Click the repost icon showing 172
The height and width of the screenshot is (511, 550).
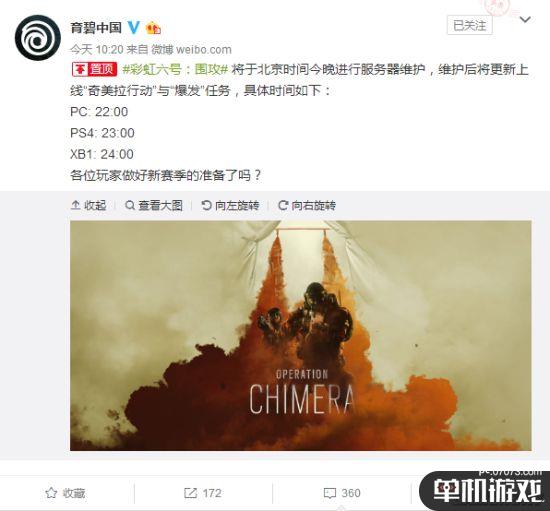tap(190, 493)
